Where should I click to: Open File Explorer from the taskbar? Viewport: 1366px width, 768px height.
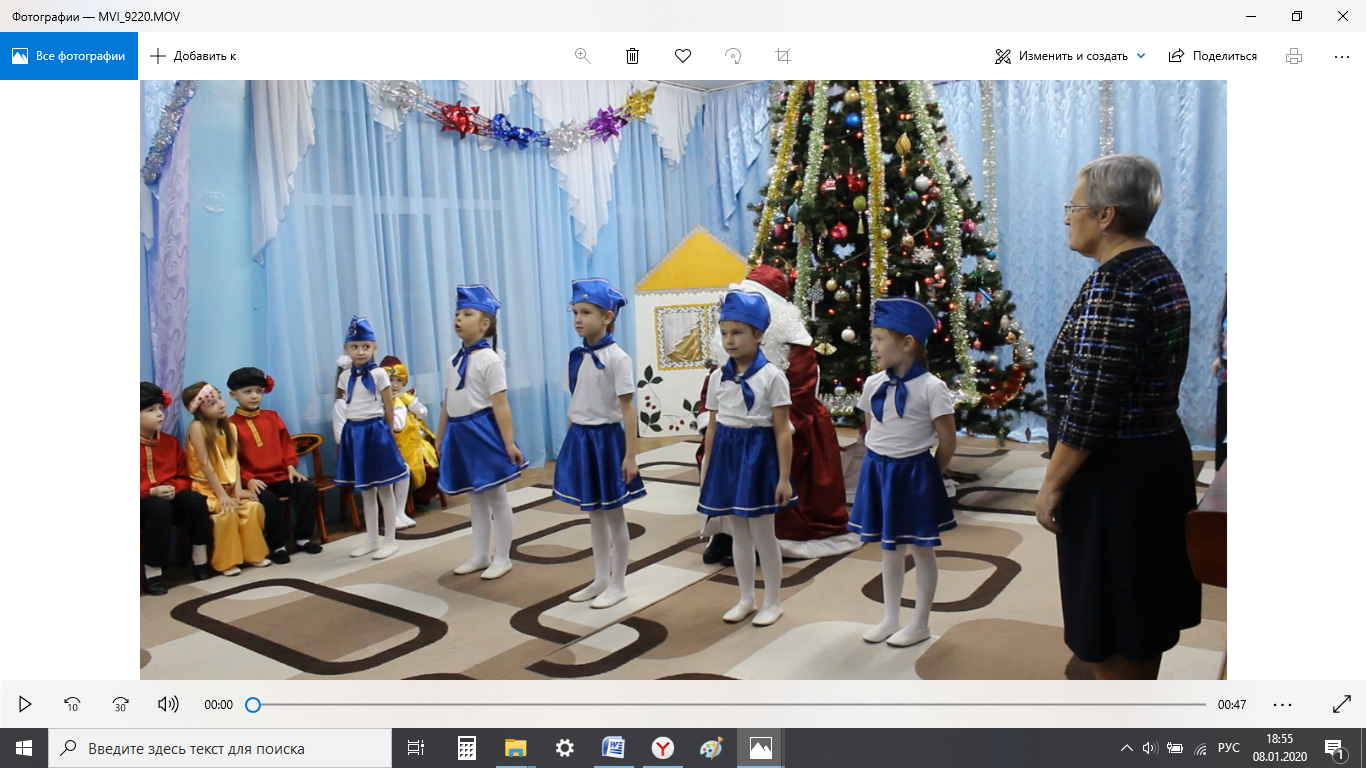(x=515, y=748)
